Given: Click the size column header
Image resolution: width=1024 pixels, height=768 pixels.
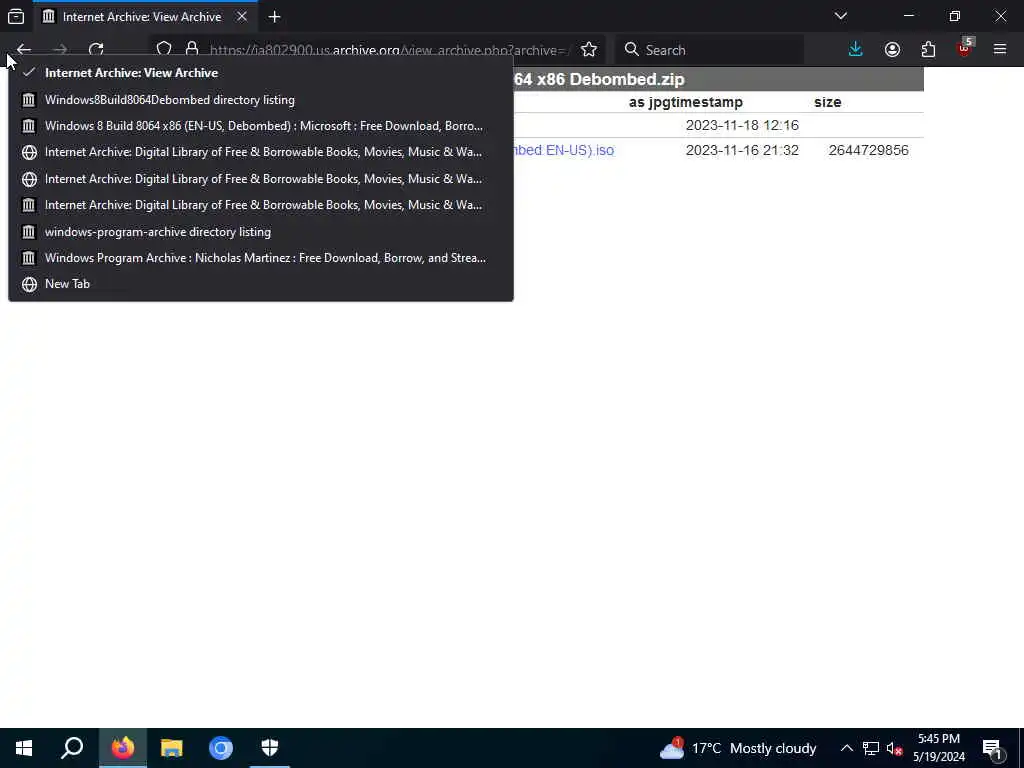Looking at the screenshot, I should tap(827, 103).
